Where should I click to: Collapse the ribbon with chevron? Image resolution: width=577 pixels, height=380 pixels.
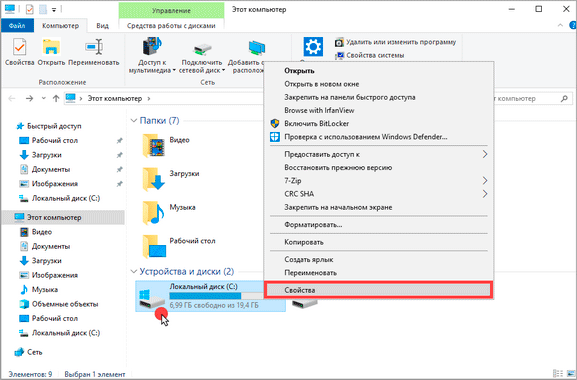tap(560, 25)
